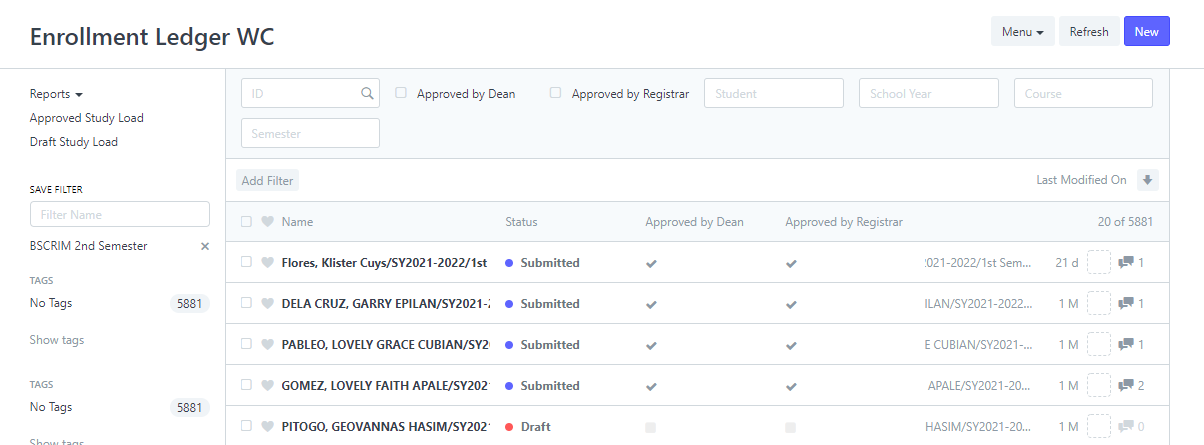Tick the Approved by Registrar filter checkbox

(x=556, y=93)
